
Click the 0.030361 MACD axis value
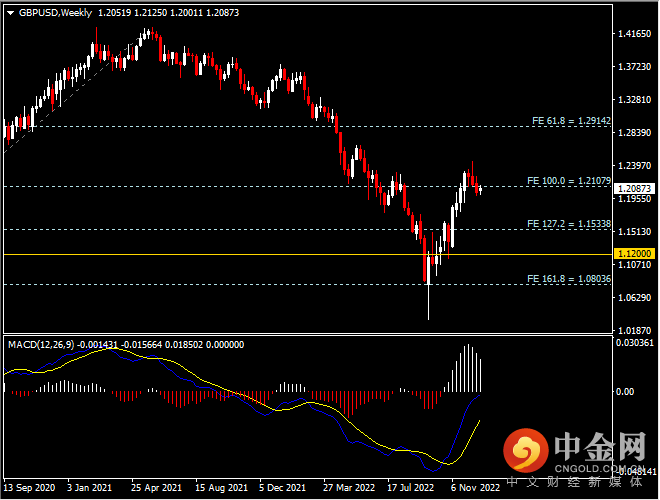(x=634, y=343)
